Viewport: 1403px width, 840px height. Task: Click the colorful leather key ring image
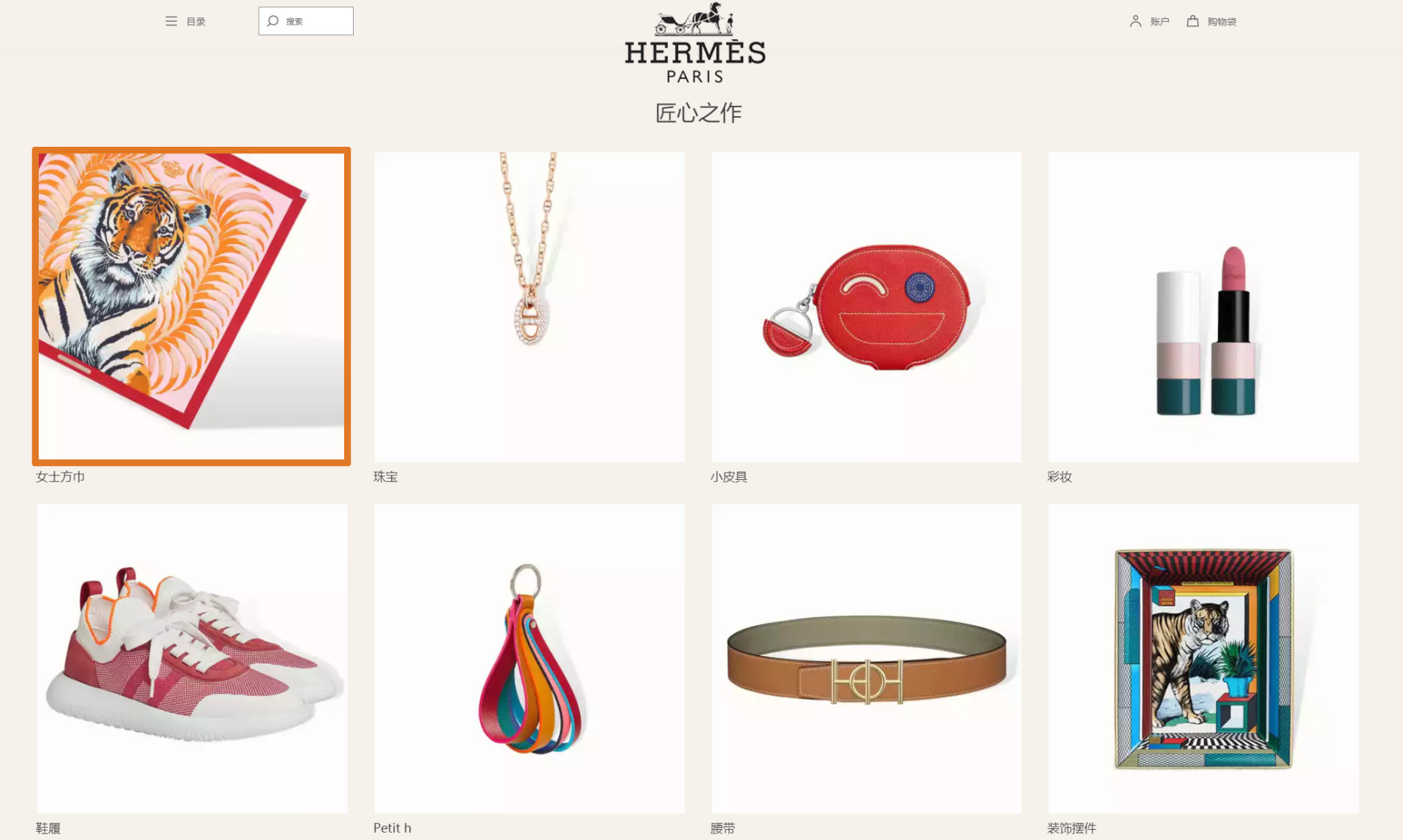(x=530, y=658)
